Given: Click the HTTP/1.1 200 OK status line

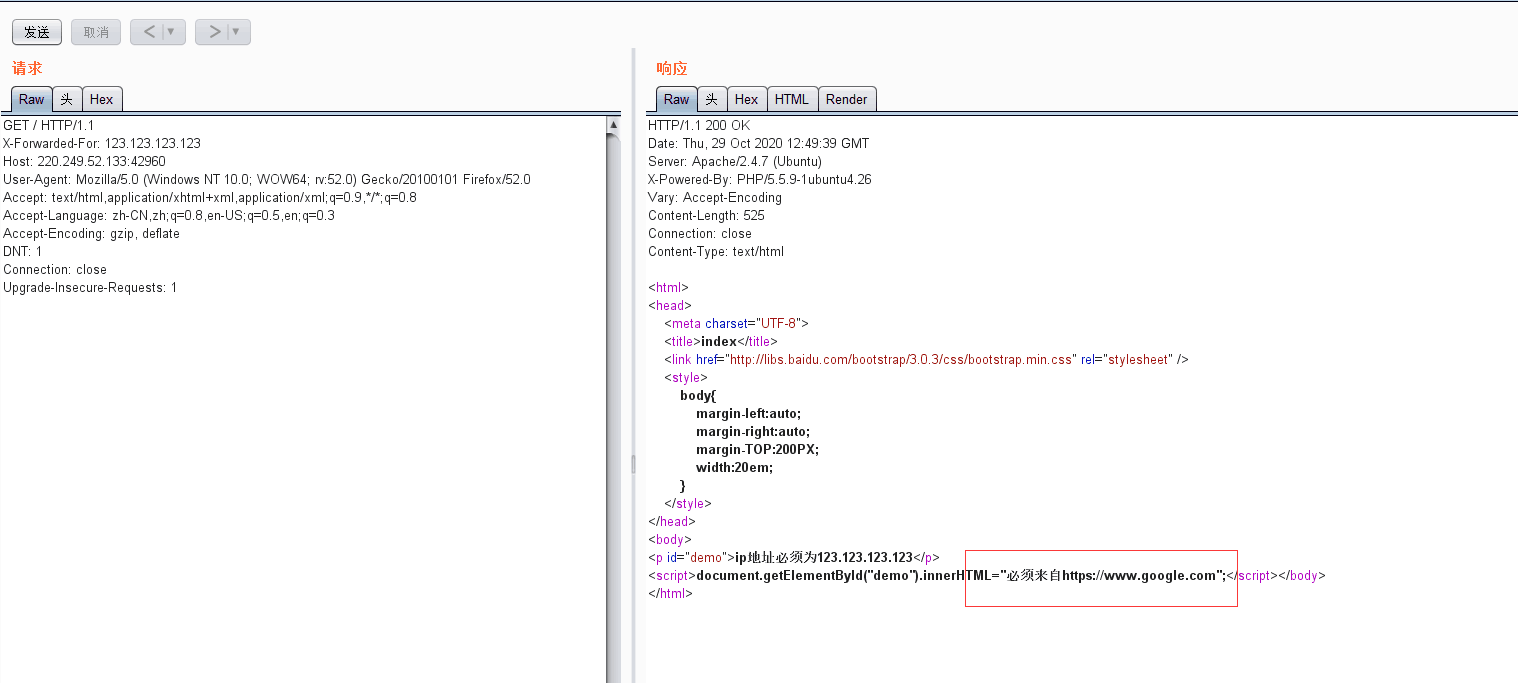Looking at the screenshot, I should point(699,125).
